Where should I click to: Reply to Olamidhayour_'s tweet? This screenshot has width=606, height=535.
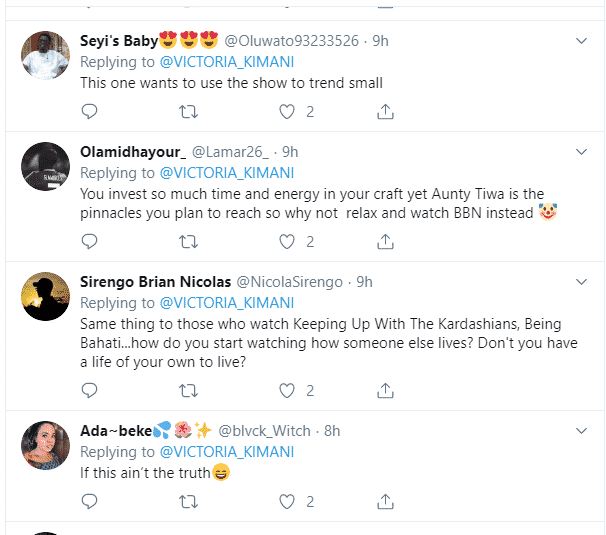tap(89, 241)
